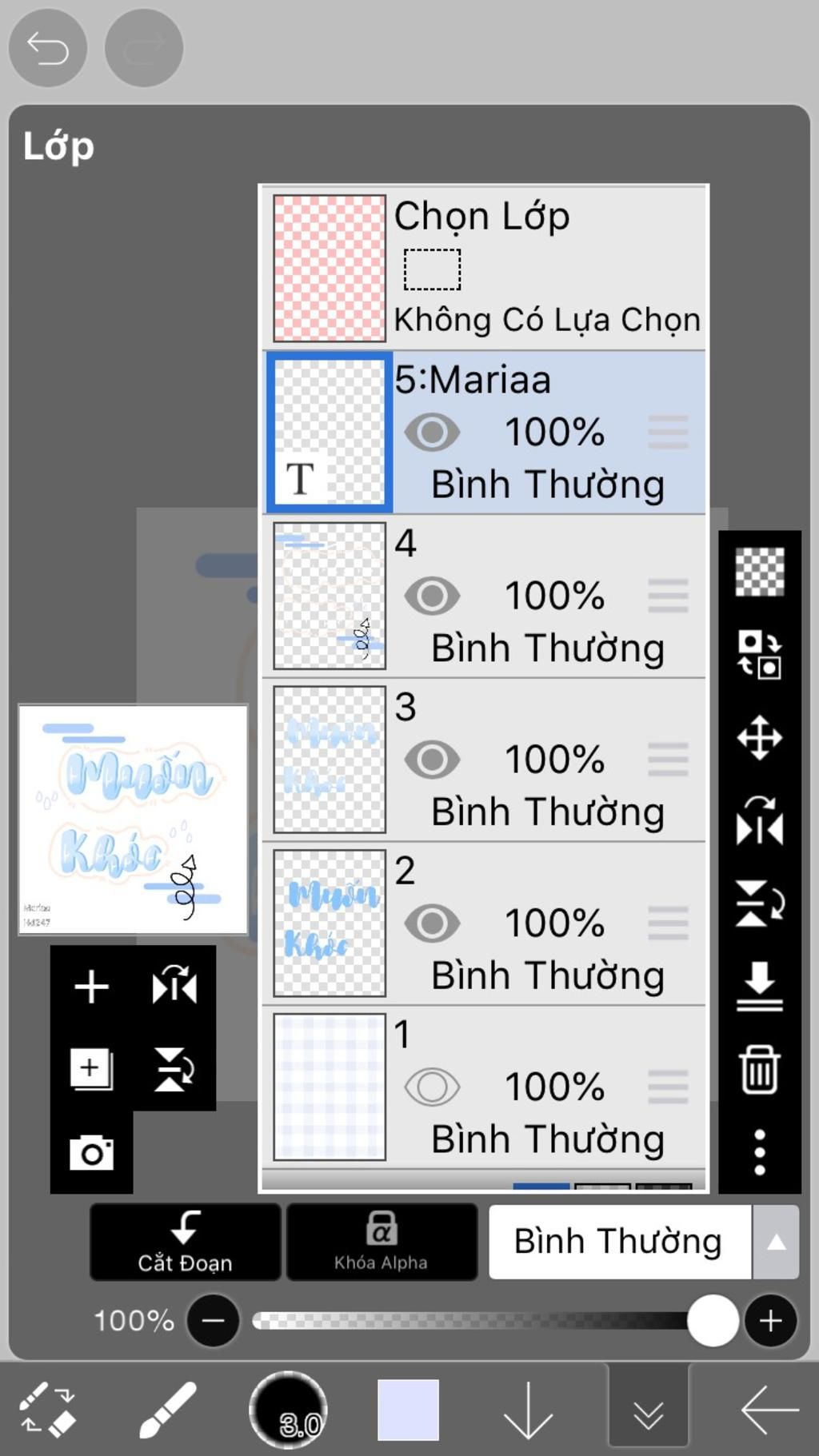Merge layer down with download arrow icon

(759, 985)
